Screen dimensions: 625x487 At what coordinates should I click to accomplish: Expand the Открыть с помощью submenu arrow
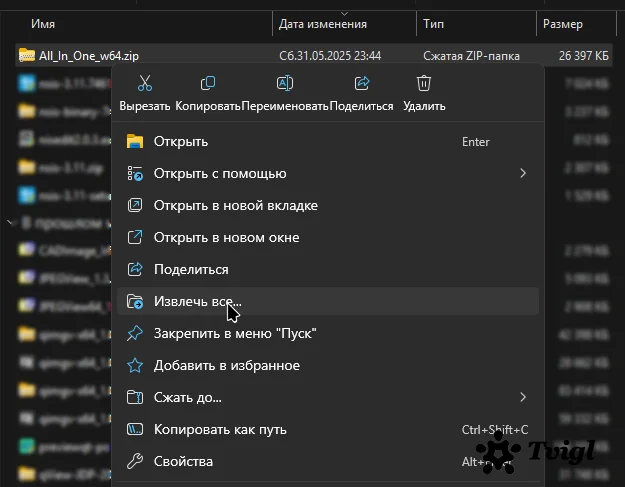(x=522, y=174)
